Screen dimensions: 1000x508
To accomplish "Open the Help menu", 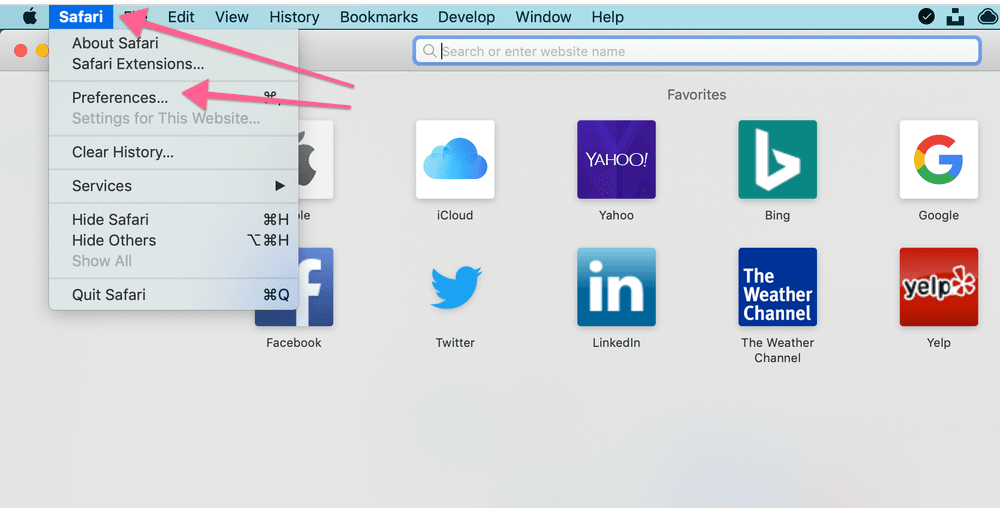I will [607, 17].
